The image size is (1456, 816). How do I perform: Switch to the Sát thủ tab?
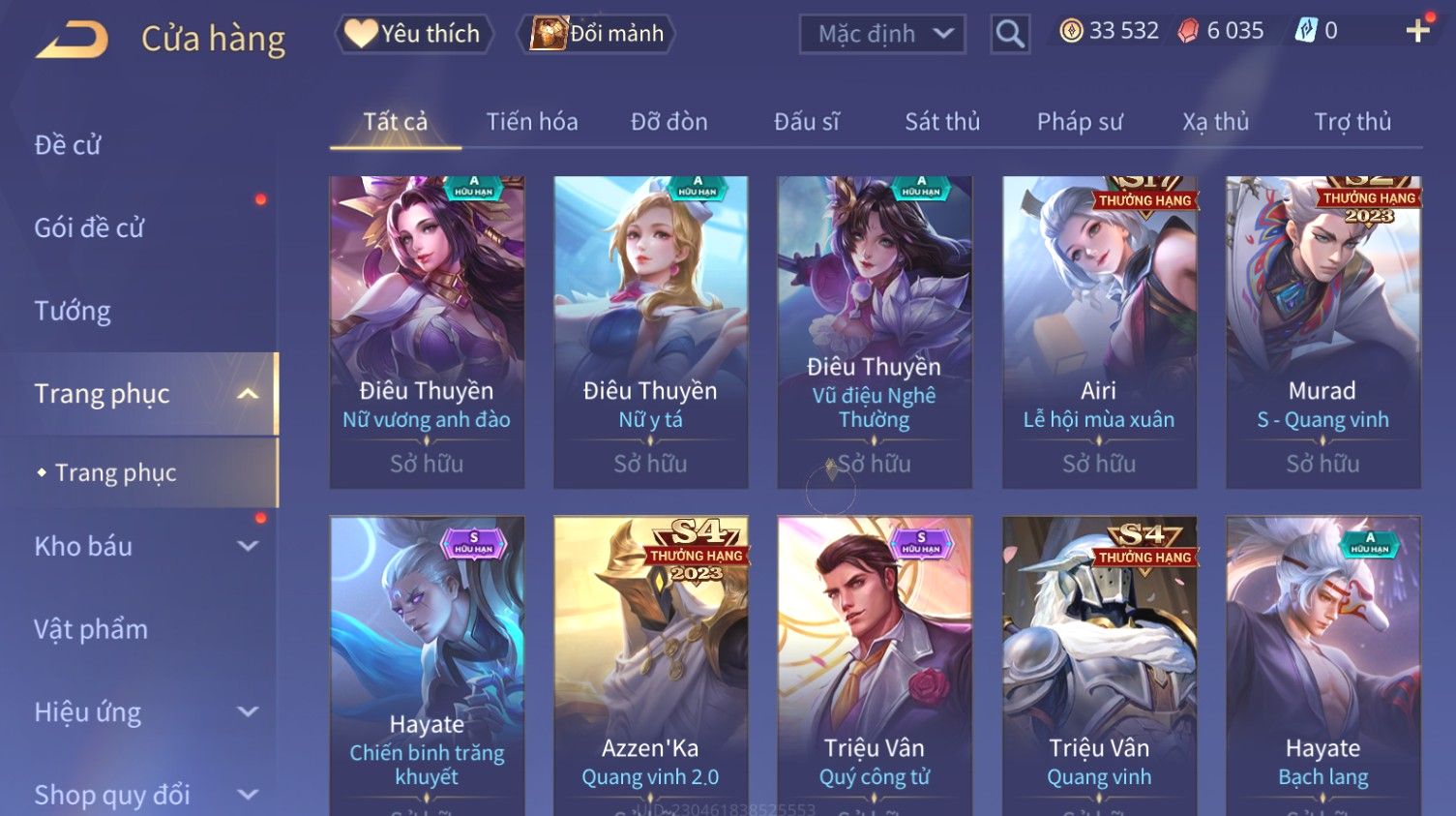tap(942, 122)
